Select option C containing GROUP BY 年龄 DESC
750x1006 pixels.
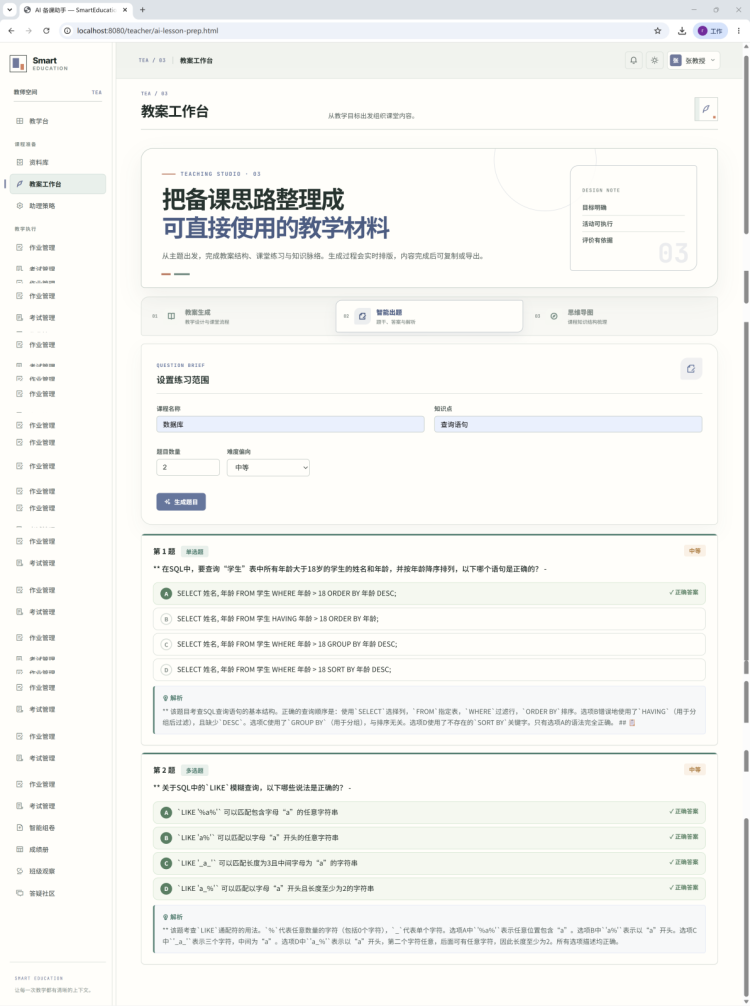click(429, 644)
